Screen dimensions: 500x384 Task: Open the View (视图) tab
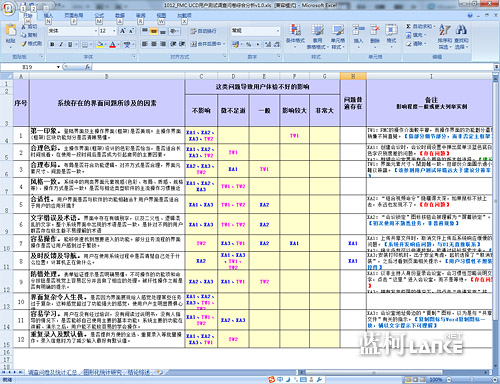(161, 16)
